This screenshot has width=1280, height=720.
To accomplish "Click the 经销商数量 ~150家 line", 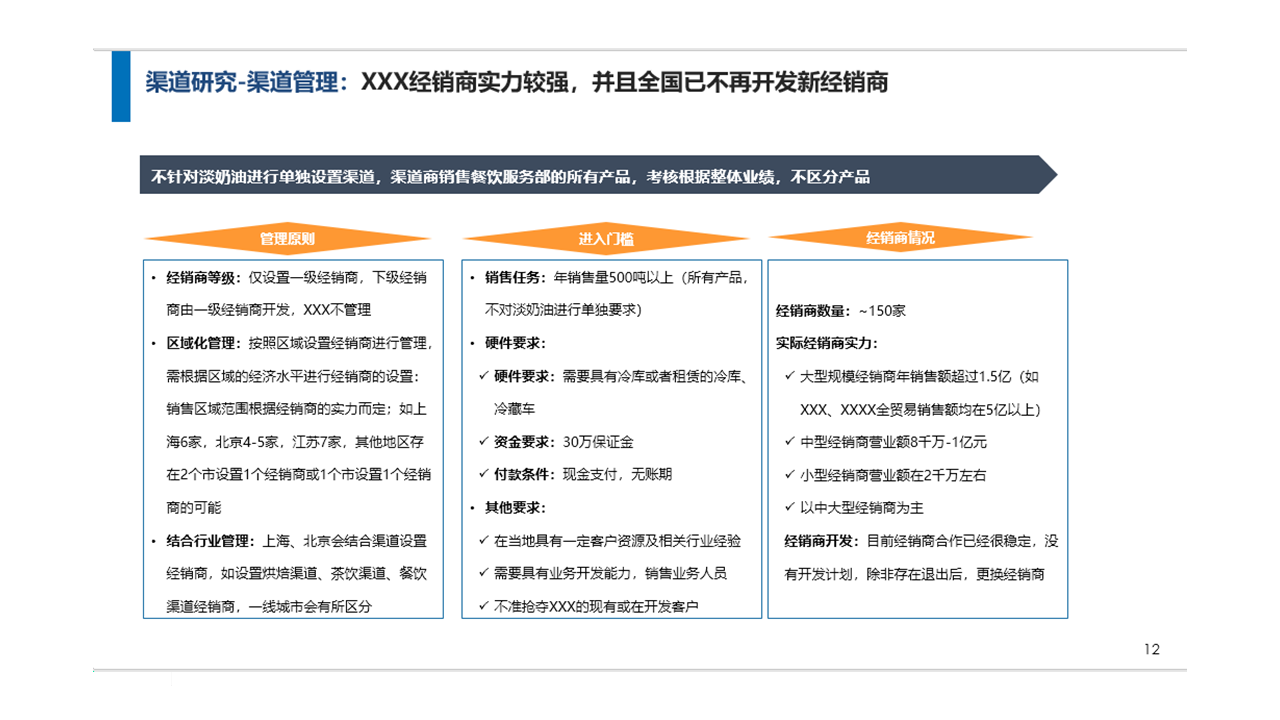I will tap(840, 311).
